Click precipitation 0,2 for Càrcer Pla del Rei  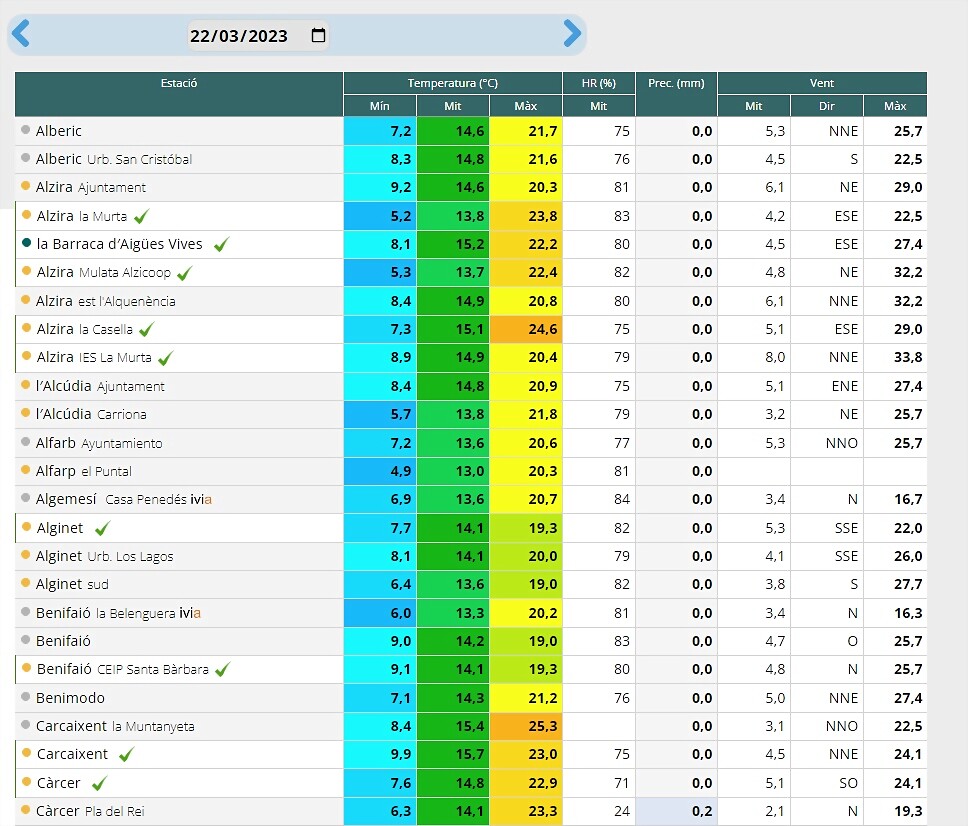(677, 811)
